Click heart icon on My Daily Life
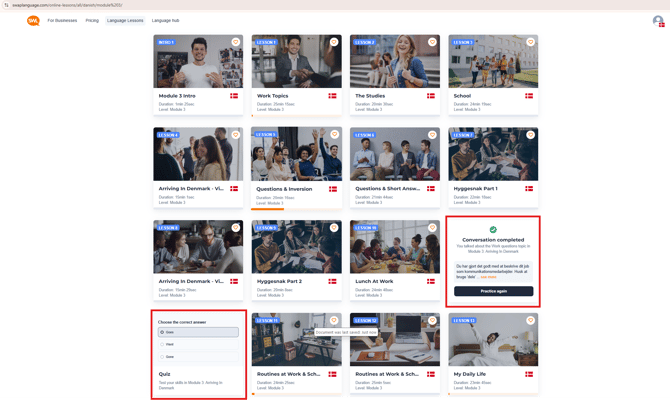This screenshot has height=400, width=670. coord(530,321)
